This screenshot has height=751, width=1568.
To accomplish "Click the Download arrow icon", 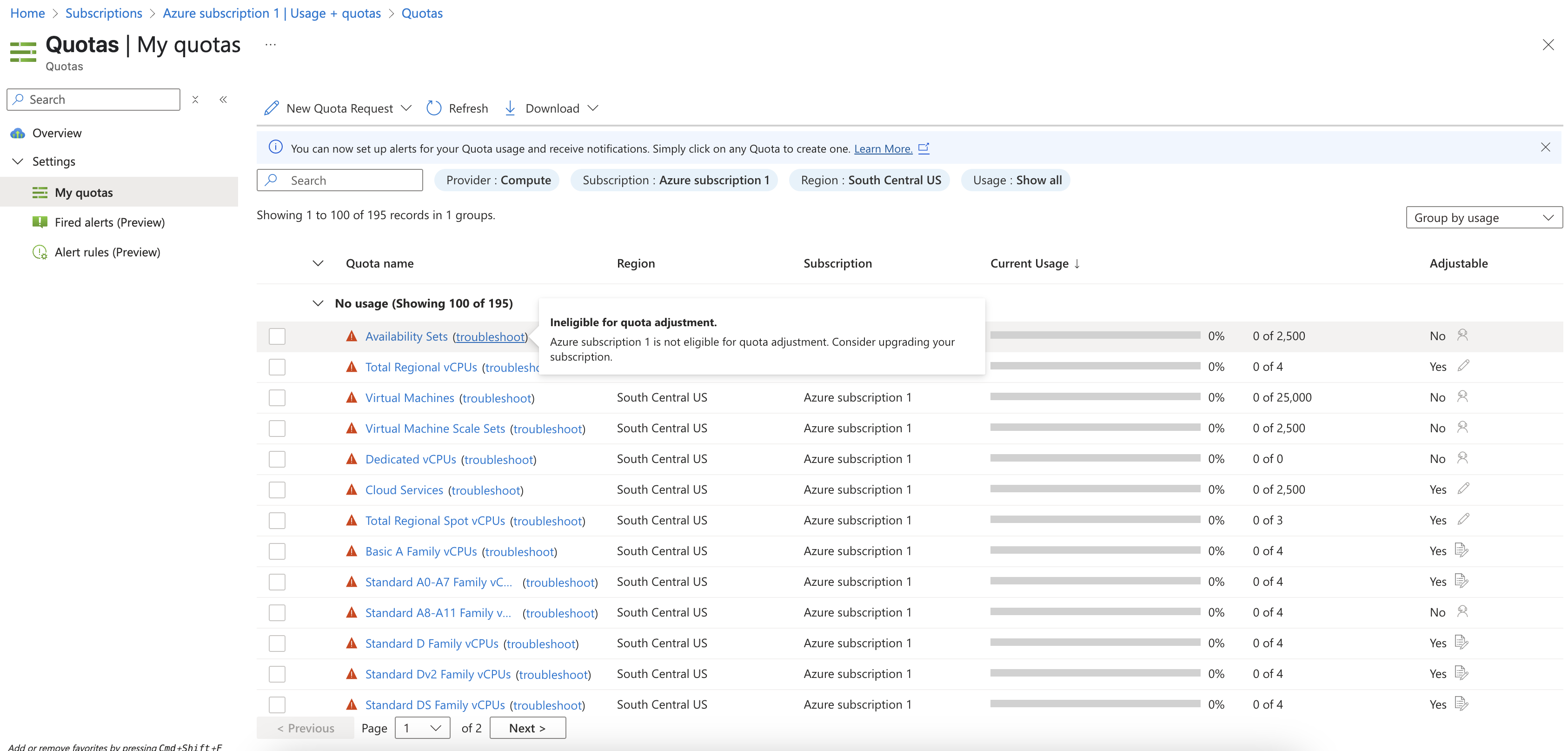I will [x=510, y=108].
